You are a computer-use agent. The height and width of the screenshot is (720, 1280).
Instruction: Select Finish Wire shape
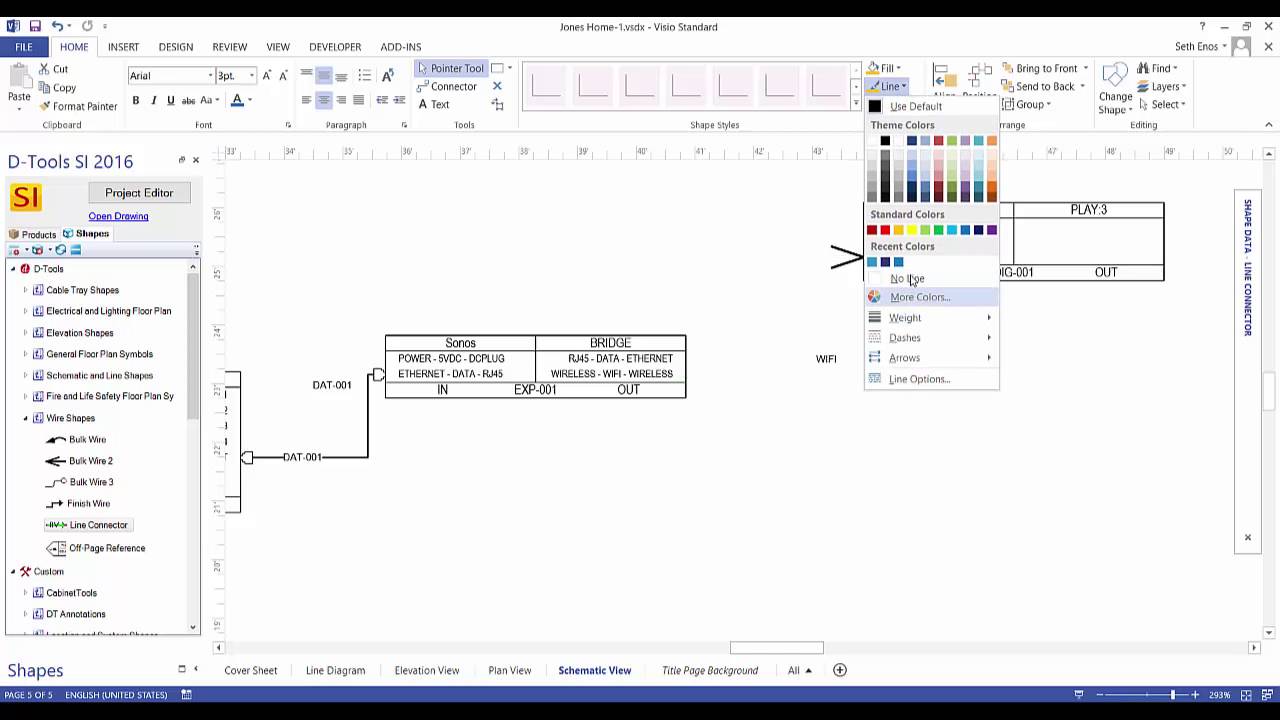(78, 504)
